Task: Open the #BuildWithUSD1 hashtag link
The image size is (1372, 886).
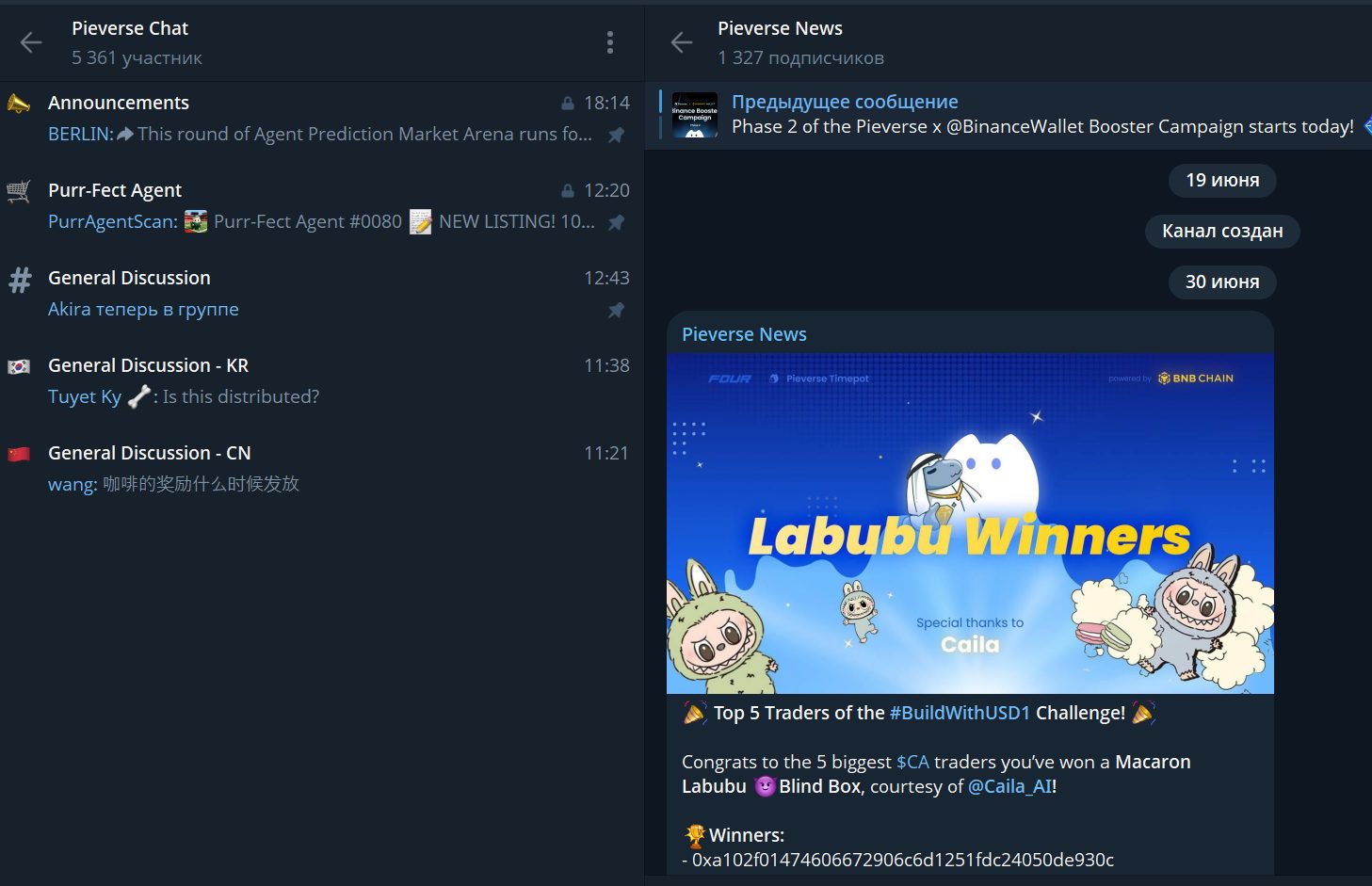Action: point(960,714)
